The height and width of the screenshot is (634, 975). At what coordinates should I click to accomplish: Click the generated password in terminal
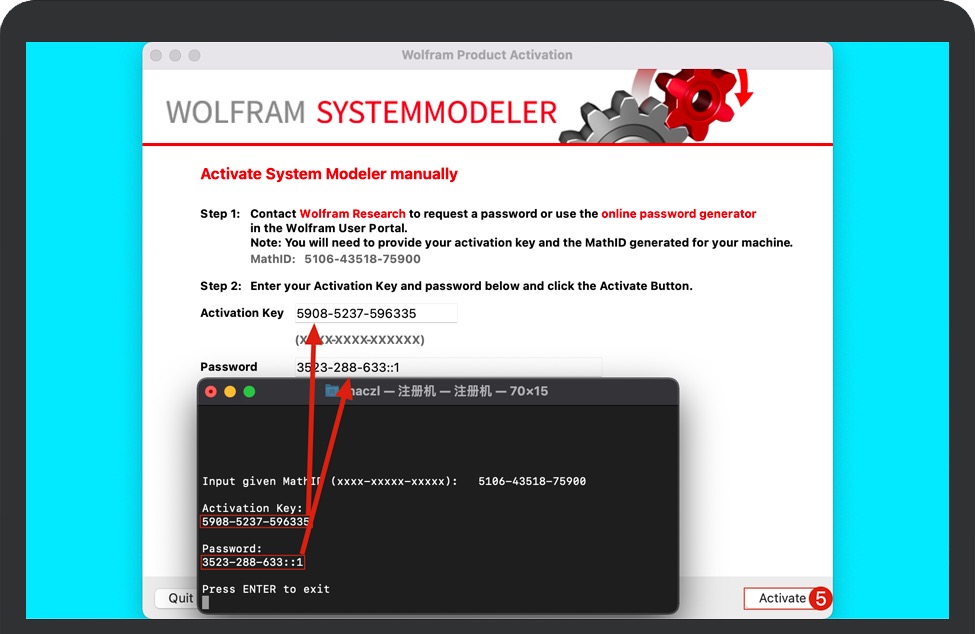point(252,562)
